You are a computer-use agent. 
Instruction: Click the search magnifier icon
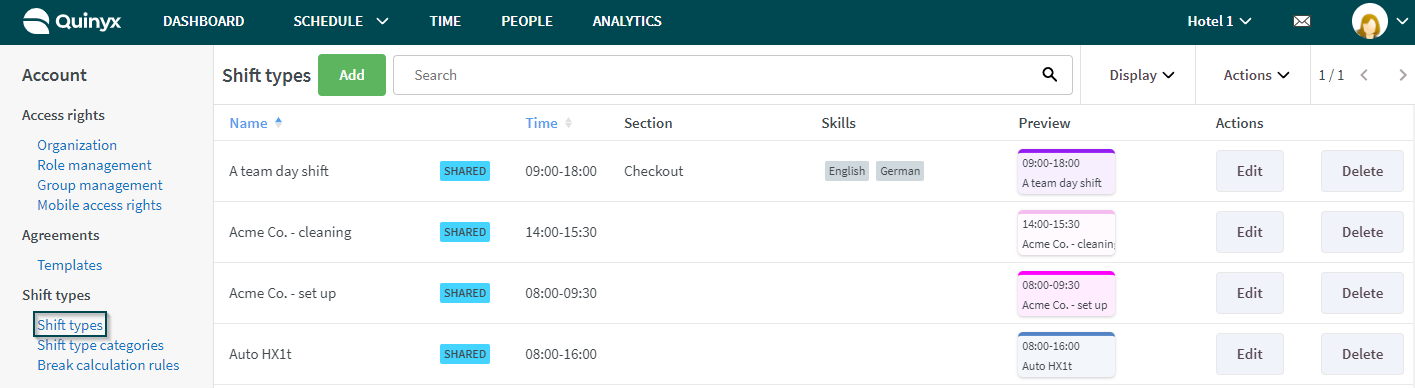1049,74
